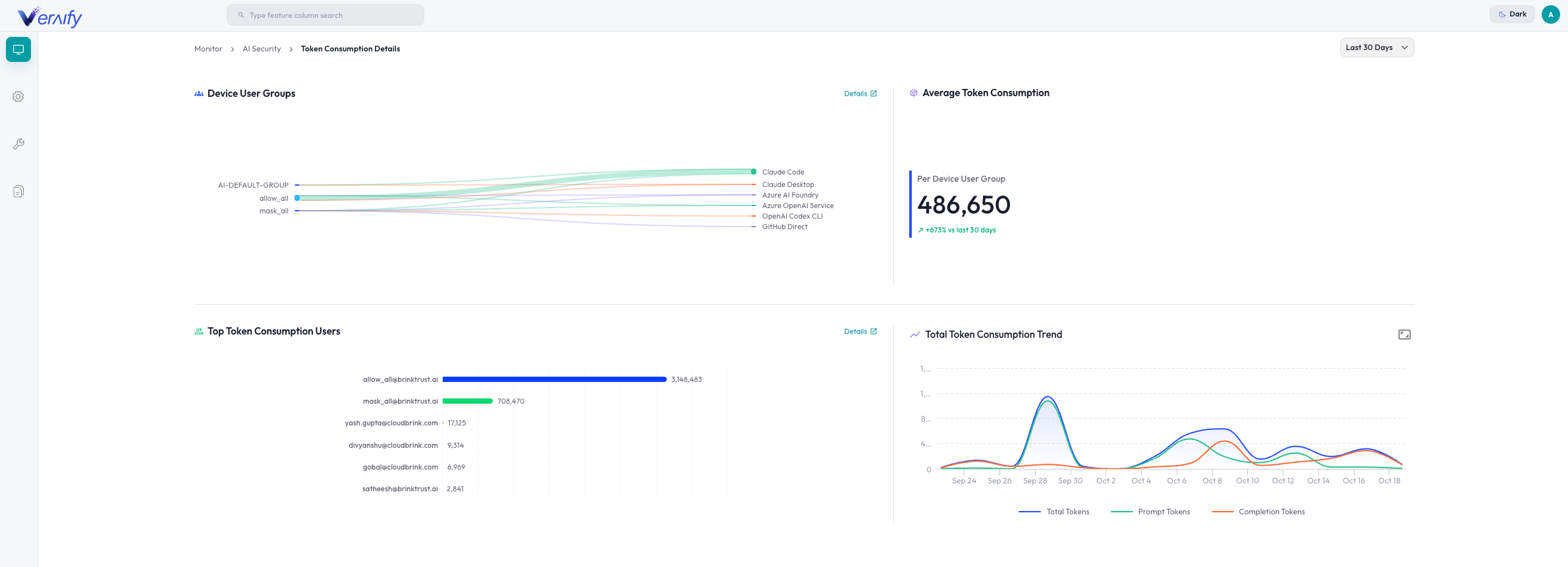This screenshot has width=1568, height=567.
Task: Click the allow_all@brinktrust.ai blue bar
Action: [555, 379]
